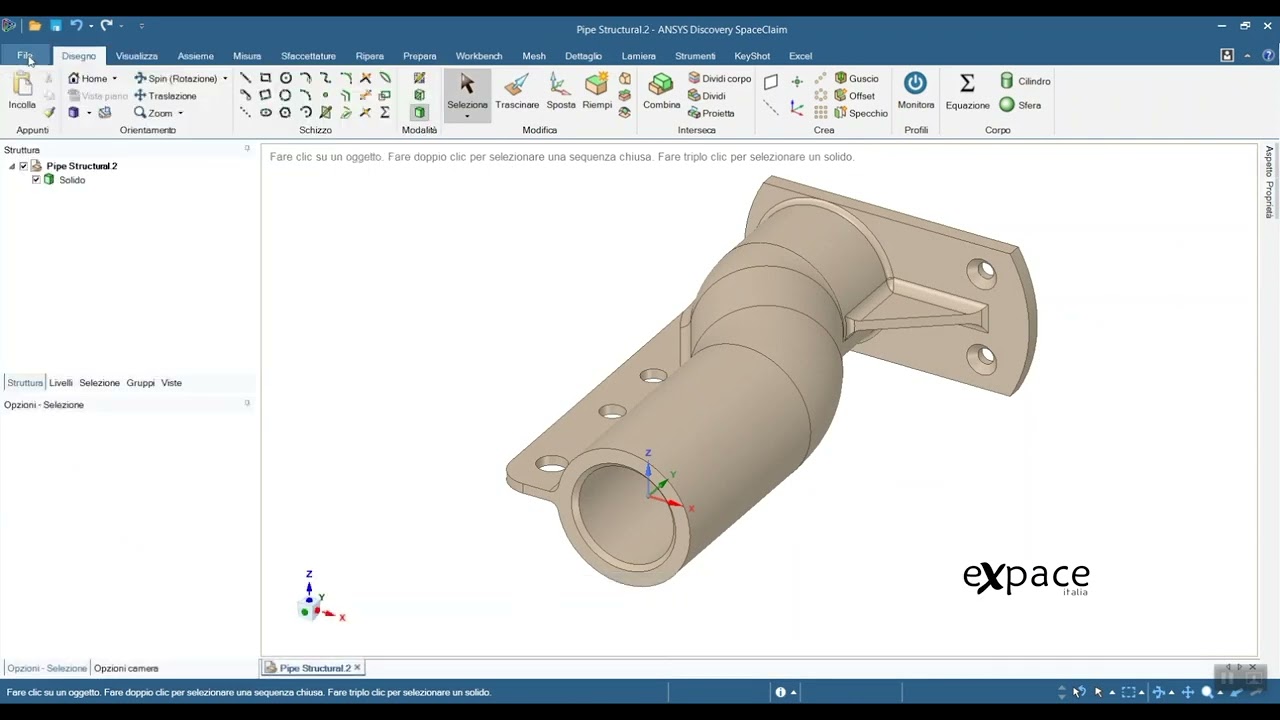This screenshot has height=720, width=1280.
Task: Click the Save icon in quick access toolbar
Action: [x=55, y=26]
